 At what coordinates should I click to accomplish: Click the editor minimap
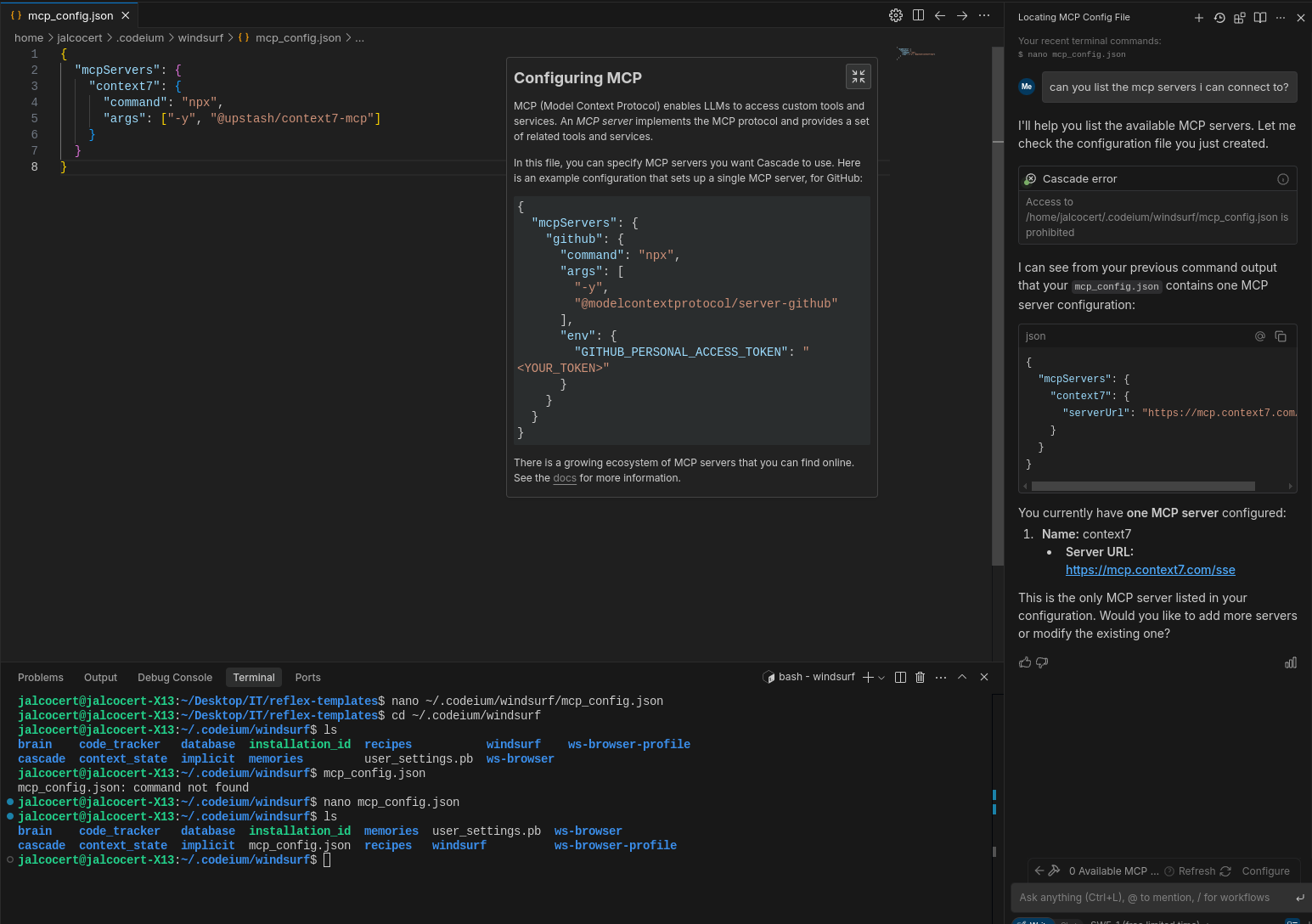click(916, 54)
